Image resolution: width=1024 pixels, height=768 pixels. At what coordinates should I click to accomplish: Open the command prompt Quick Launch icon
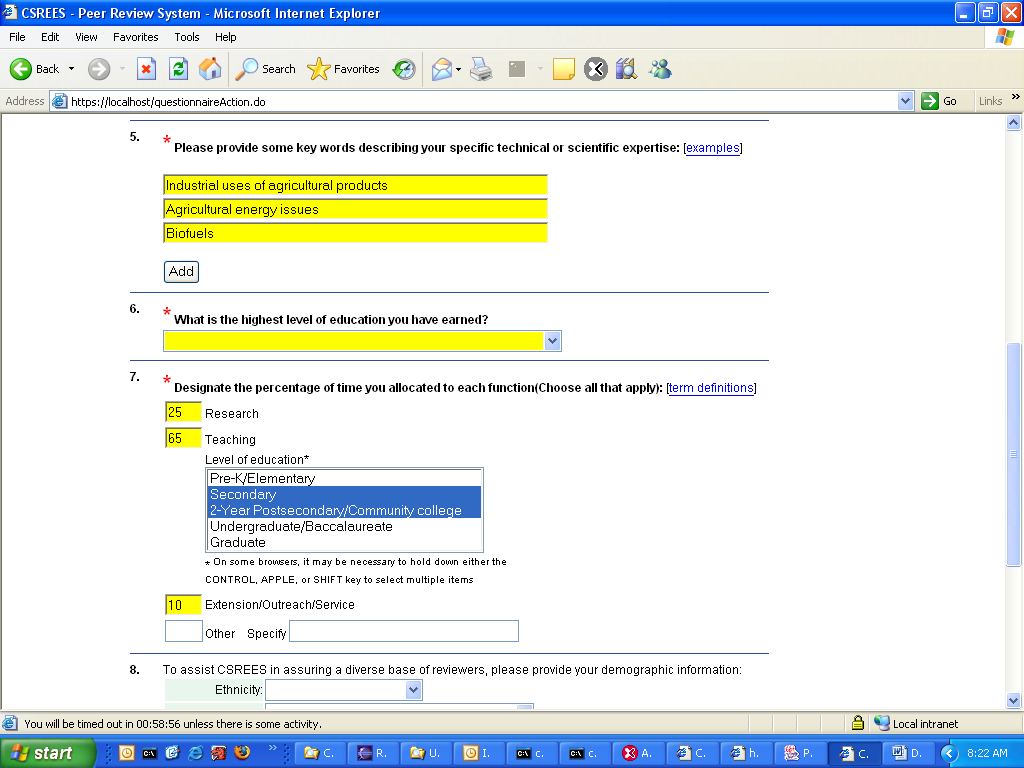pos(150,753)
